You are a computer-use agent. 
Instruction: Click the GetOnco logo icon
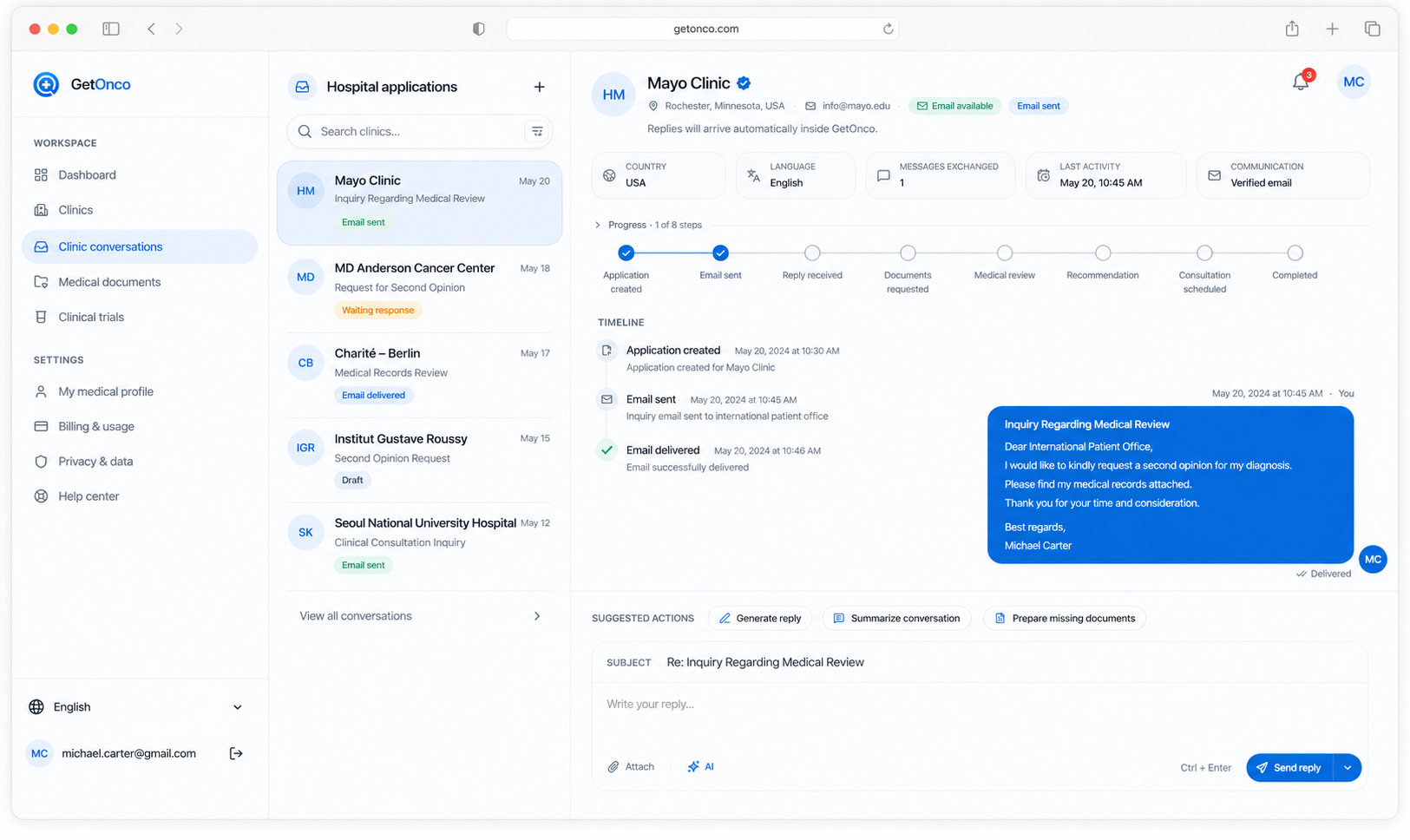coord(46,84)
